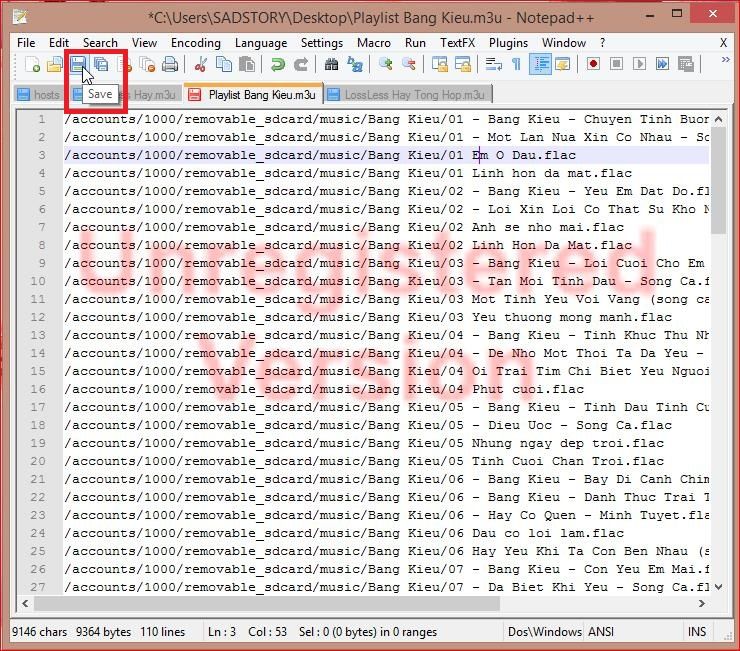Toggle synchronize vertical scrolling
This screenshot has height=651, width=740.
tap(440, 64)
